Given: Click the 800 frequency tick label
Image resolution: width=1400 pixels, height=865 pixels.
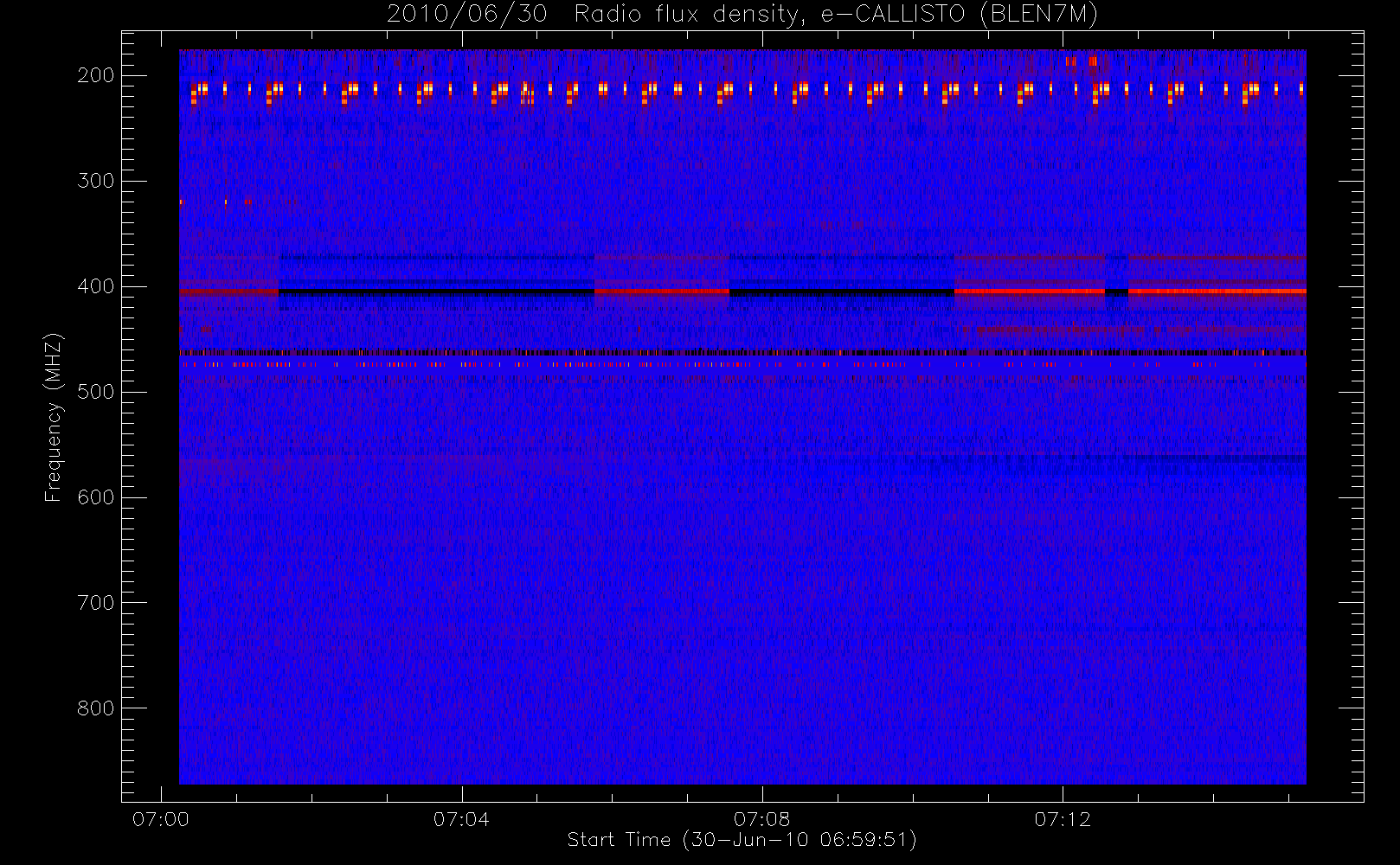Looking at the screenshot, I should click(96, 708).
